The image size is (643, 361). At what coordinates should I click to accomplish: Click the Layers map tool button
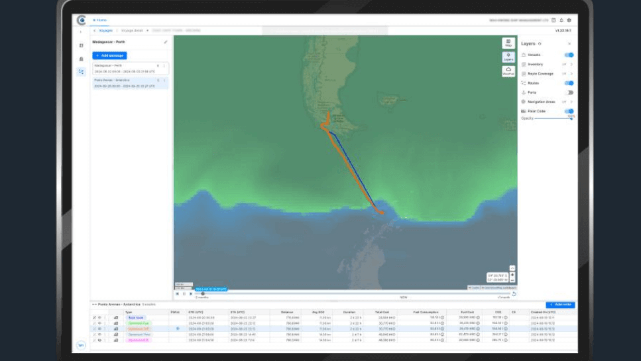coord(508,57)
